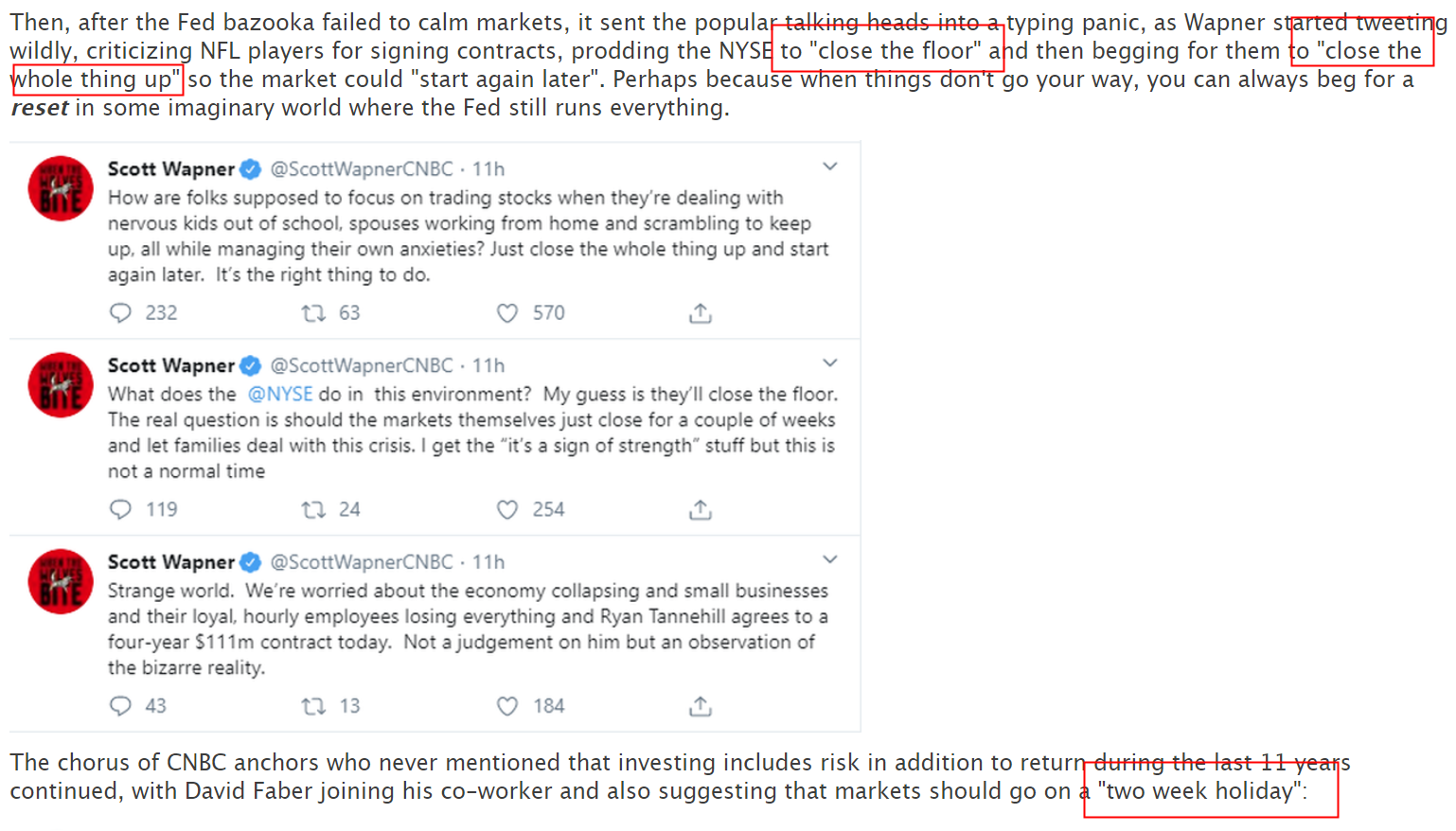Viewport: 1456px width, 831px height.
Task: Like the tweet with 254 likes
Action: click(507, 510)
